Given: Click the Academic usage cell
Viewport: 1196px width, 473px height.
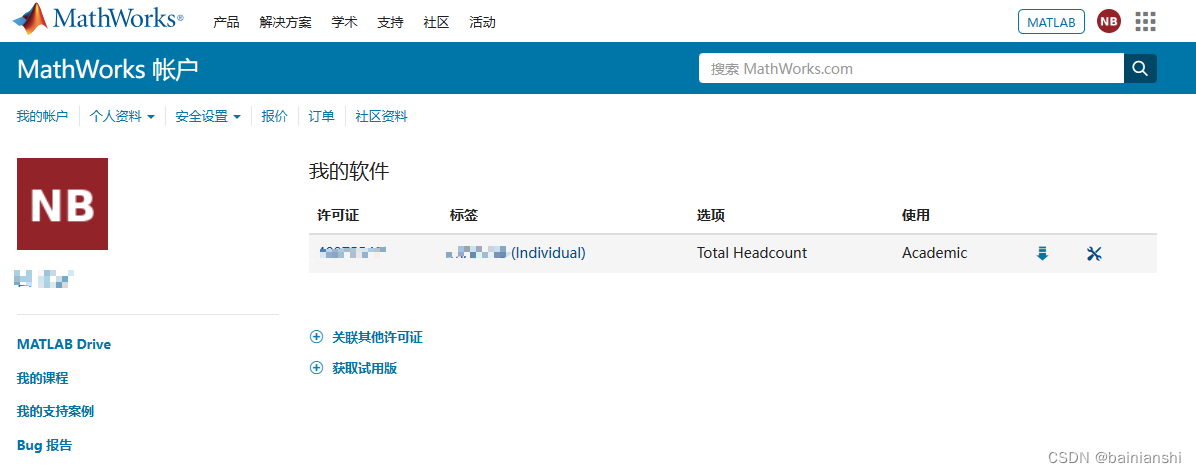Looking at the screenshot, I should coord(934,253).
